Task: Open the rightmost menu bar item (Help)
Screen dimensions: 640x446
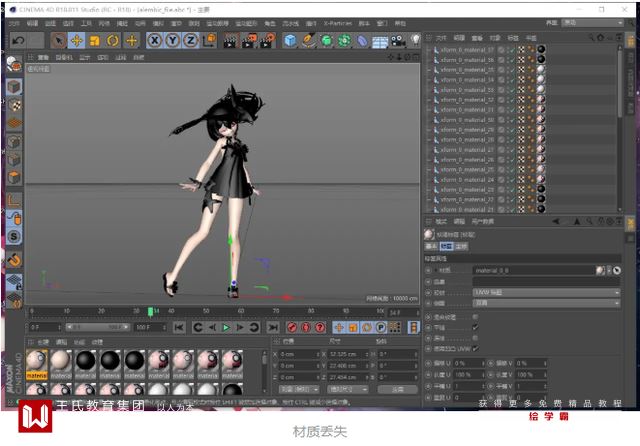Action: pyautogui.click(x=400, y=23)
